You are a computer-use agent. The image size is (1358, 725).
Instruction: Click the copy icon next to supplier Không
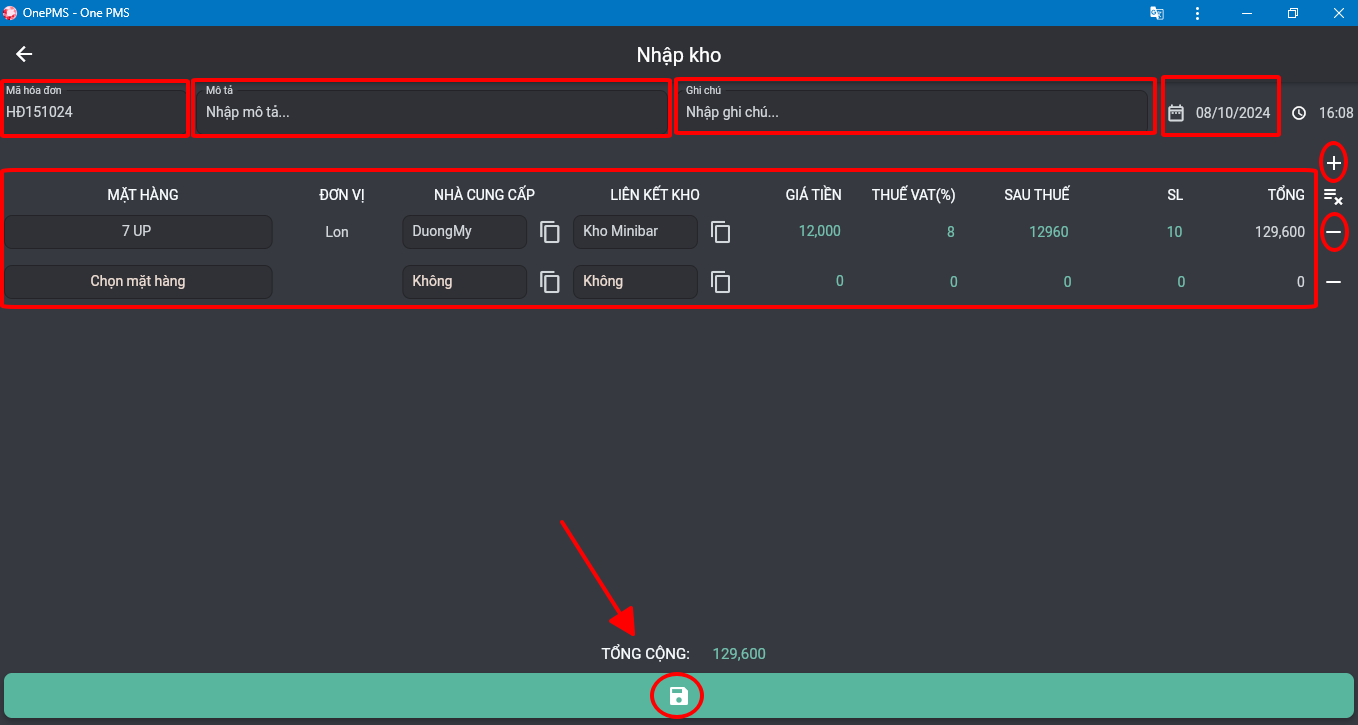click(x=550, y=282)
